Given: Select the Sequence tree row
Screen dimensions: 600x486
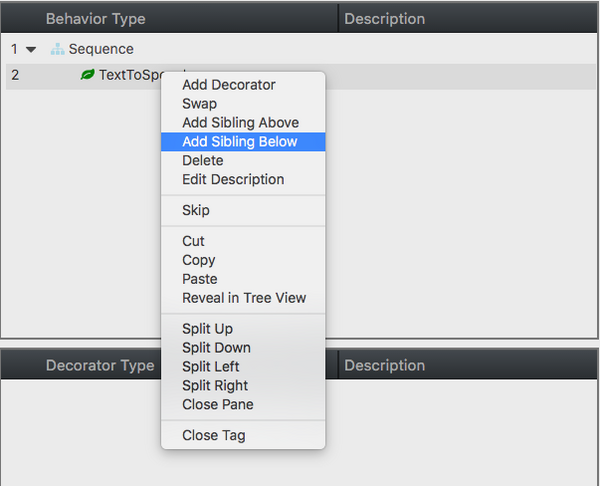Looking at the screenshot, I should point(101,49).
